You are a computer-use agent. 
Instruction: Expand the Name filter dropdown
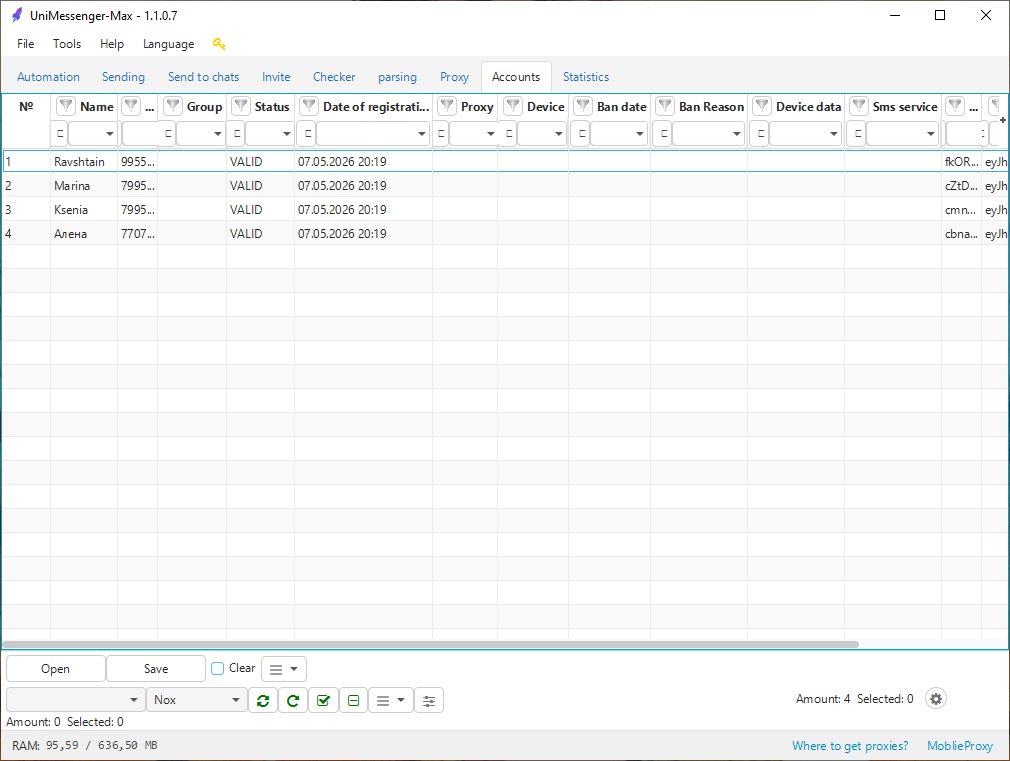click(110, 133)
